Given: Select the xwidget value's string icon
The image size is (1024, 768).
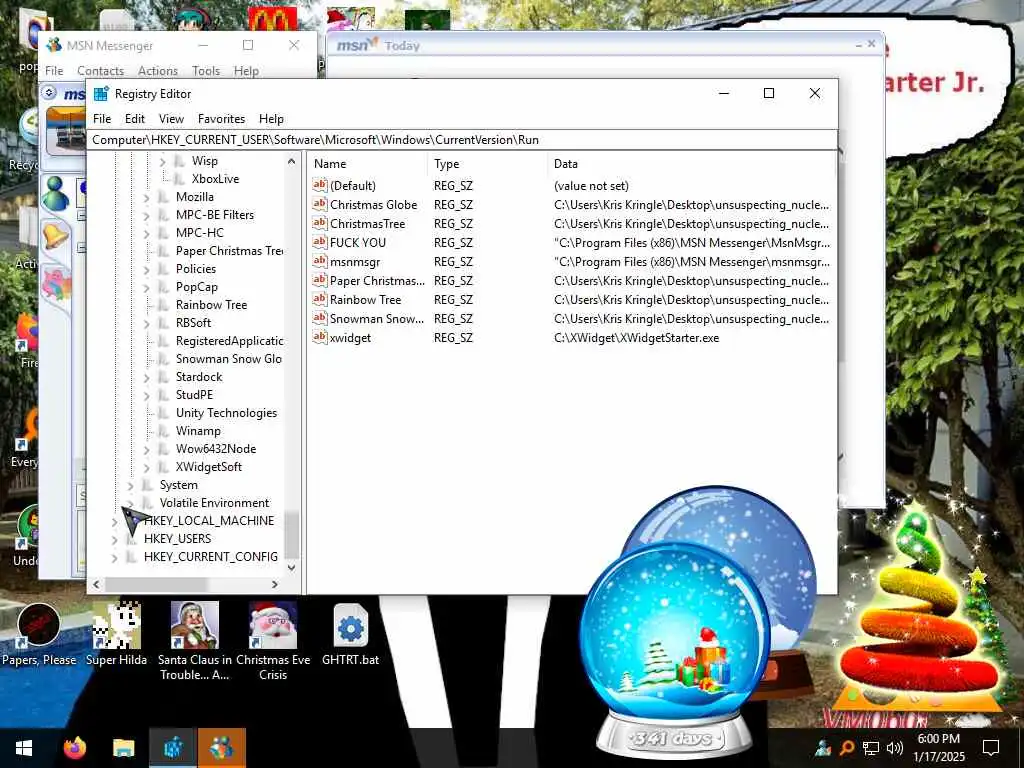Looking at the screenshot, I should 319,338.
